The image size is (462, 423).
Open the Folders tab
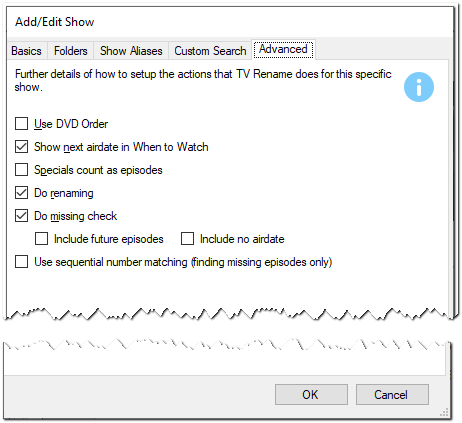click(x=71, y=51)
